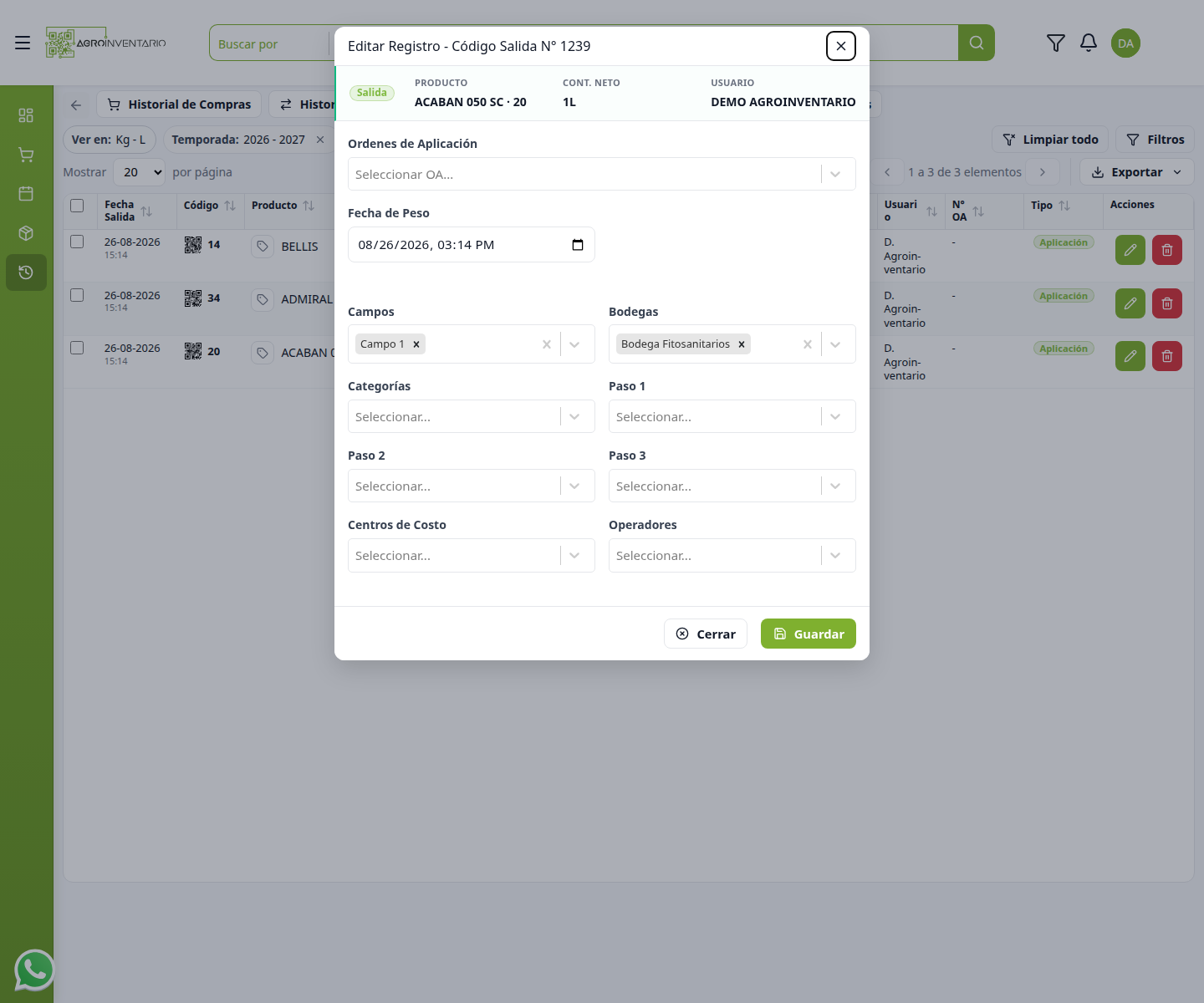Sort by Fecha Salida column
Screen dimensions: 1204x1003
point(146,211)
